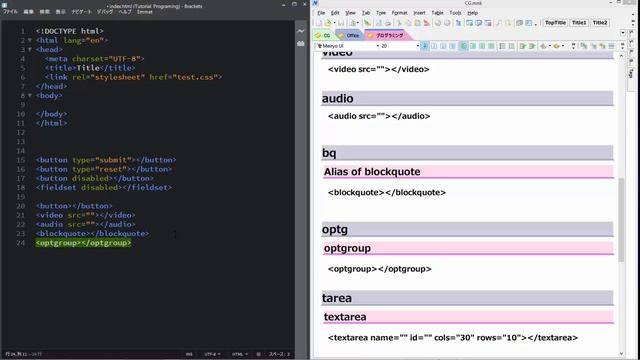Click the Print icon in CG.mmk toolbar
The height and width of the screenshot is (360, 640).
[x=388, y=23]
